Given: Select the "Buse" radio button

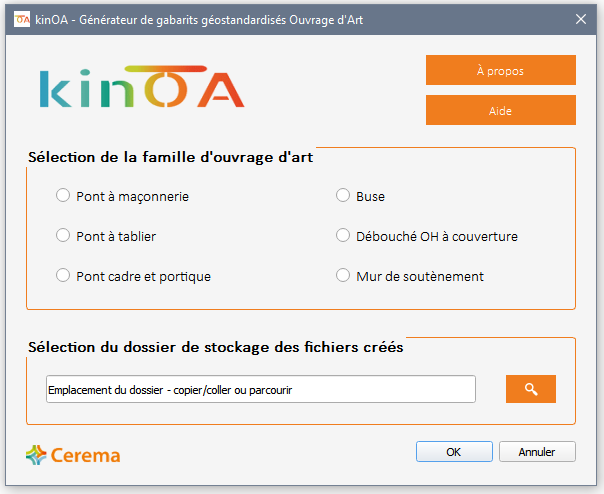Looking at the screenshot, I should tap(343, 196).
